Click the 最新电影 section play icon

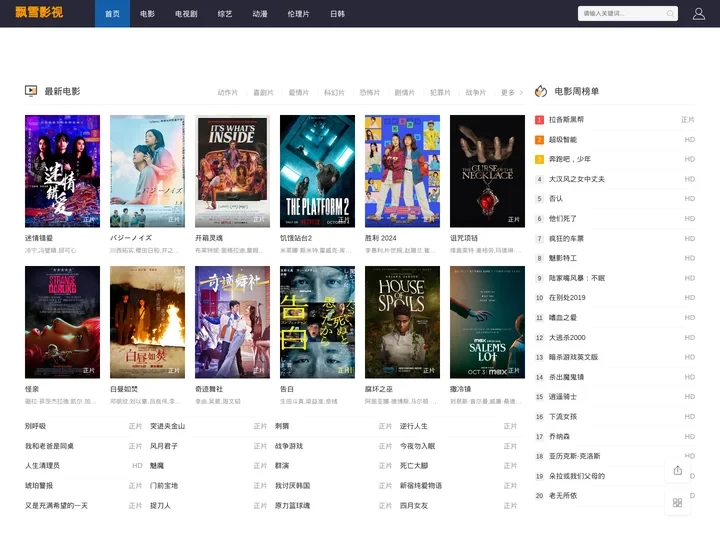click(x=31, y=91)
